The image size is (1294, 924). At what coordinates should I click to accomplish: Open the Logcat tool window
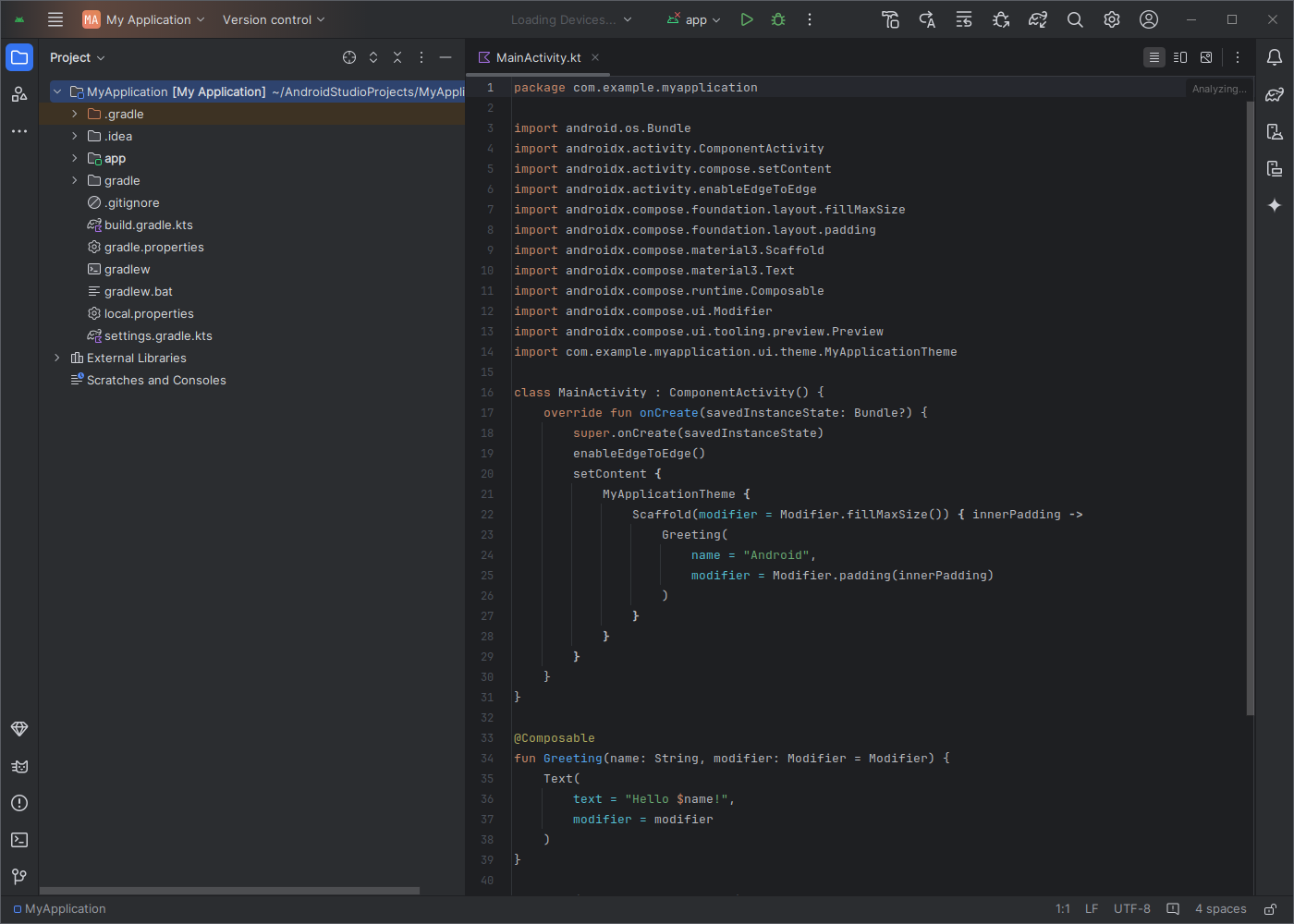pos(19,766)
